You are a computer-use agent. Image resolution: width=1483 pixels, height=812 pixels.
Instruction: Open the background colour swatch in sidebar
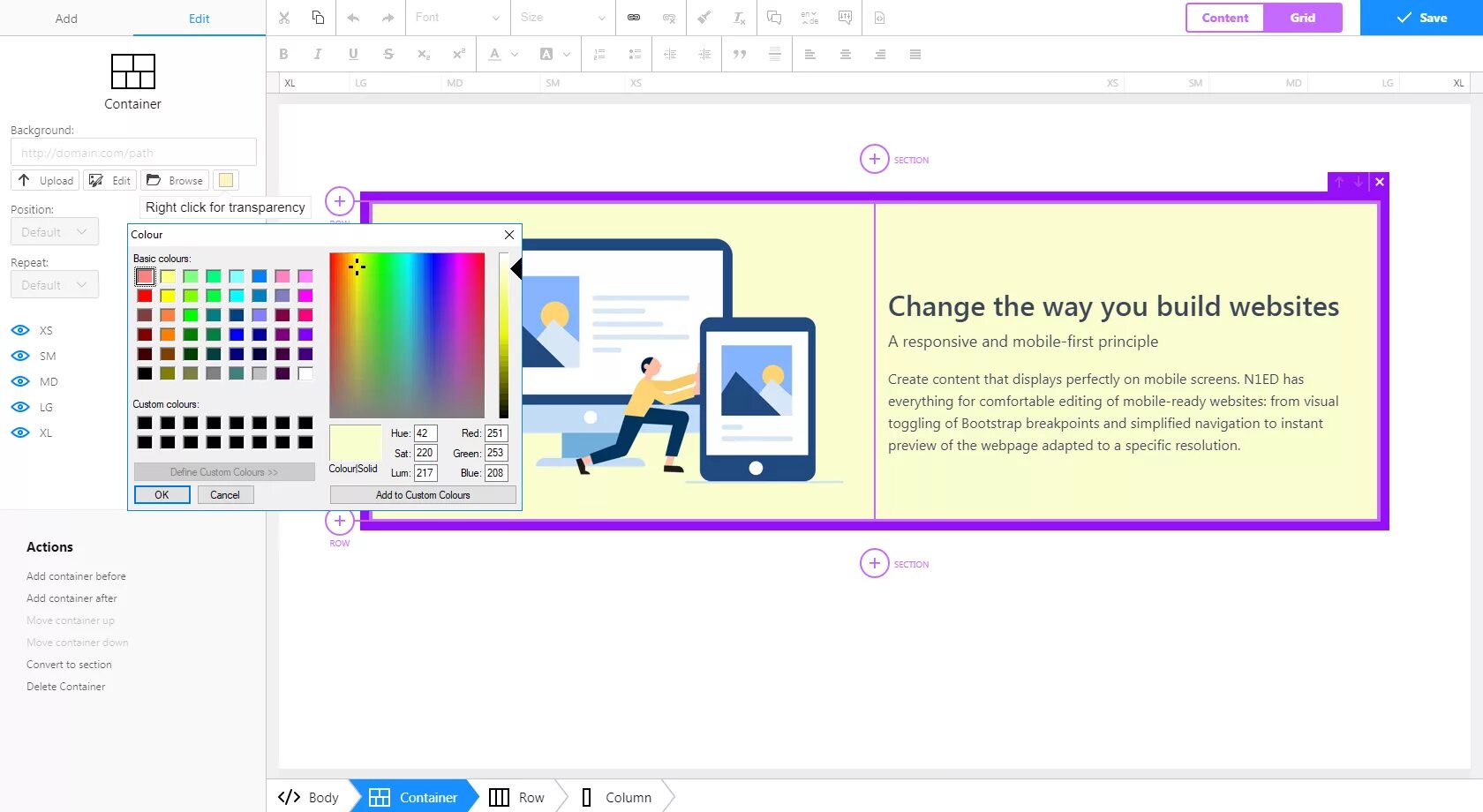point(226,180)
